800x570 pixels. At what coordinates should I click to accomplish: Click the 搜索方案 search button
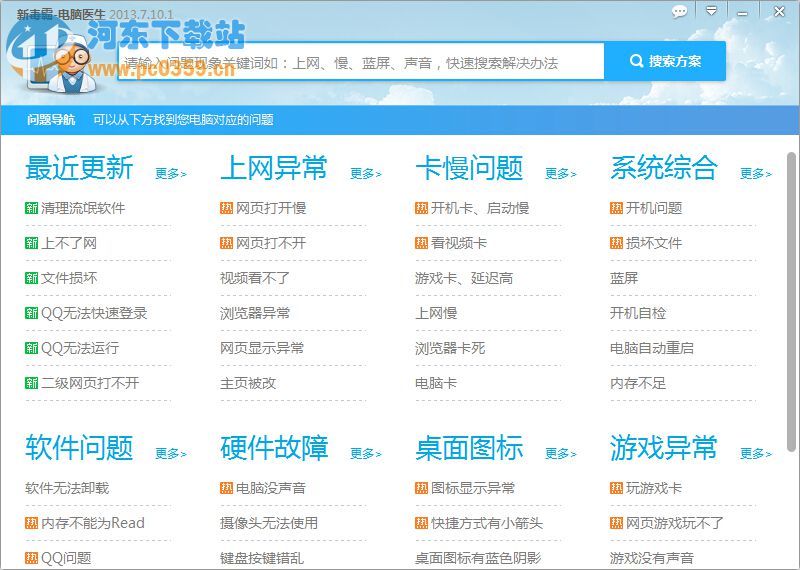coord(665,61)
